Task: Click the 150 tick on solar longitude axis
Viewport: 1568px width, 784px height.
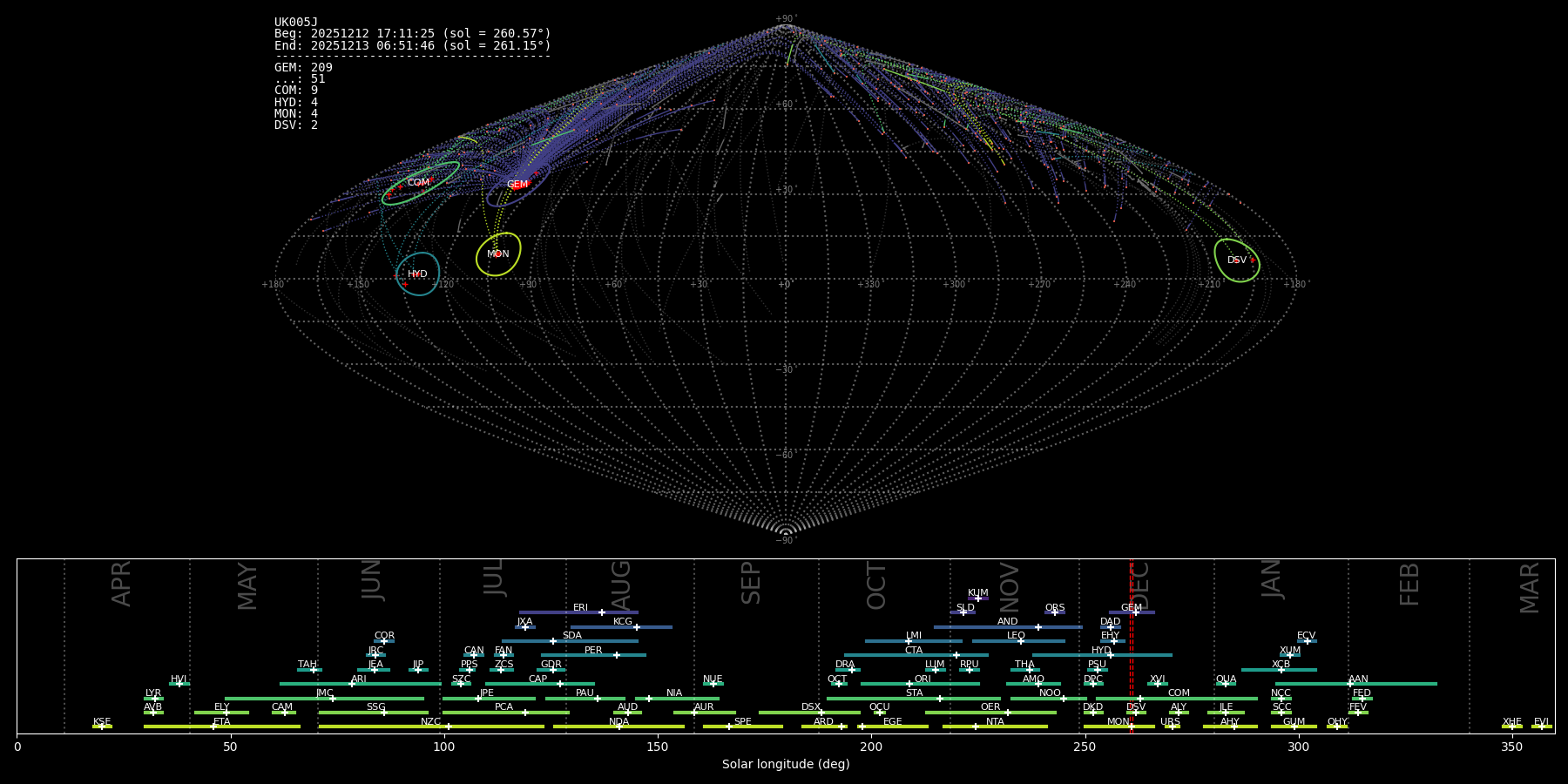Action: (658, 747)
